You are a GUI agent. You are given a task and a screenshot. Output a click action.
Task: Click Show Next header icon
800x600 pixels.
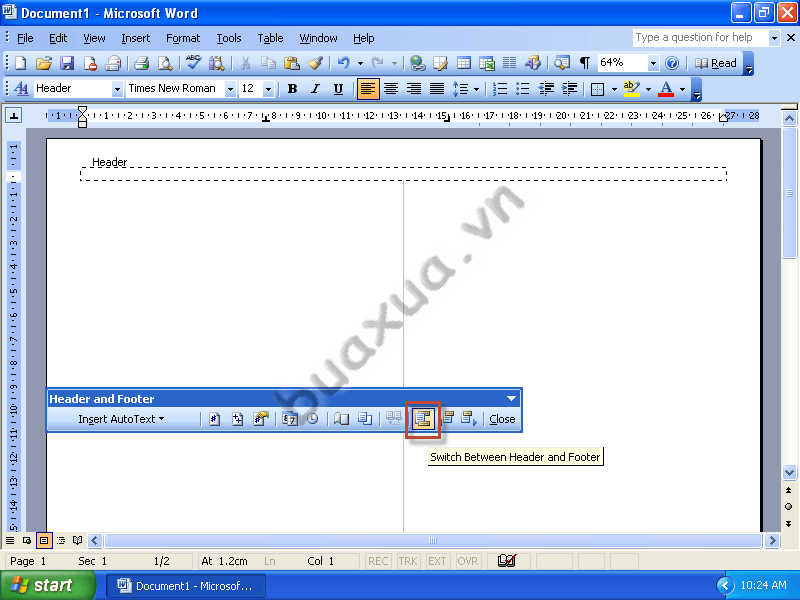(x=468, y=419)
